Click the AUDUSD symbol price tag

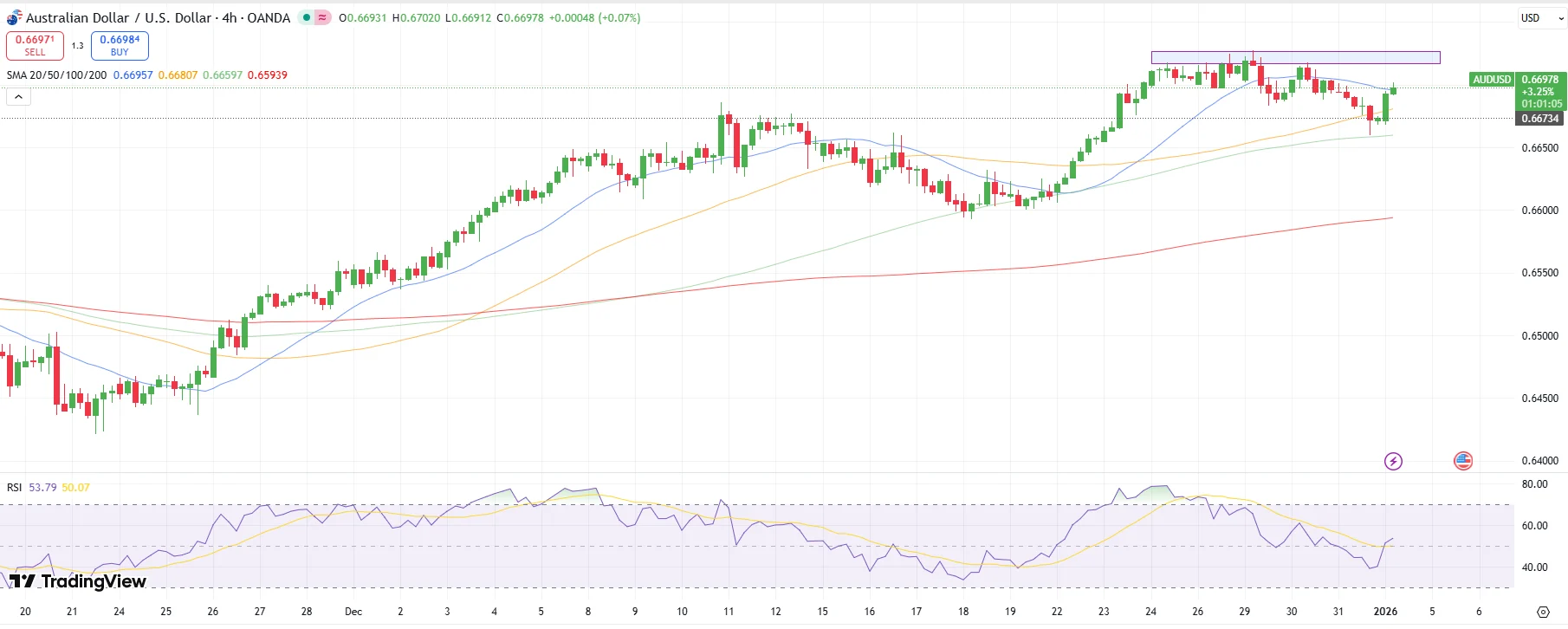[1492, 79]
